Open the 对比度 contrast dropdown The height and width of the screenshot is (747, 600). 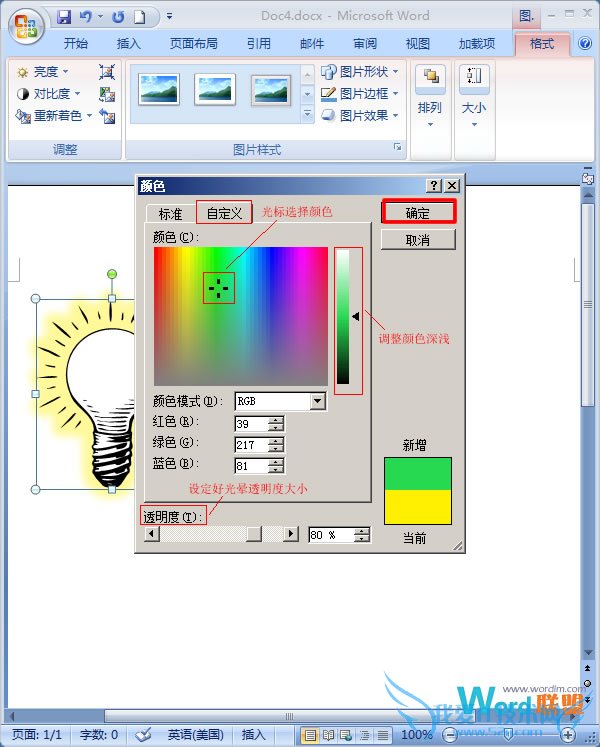(x=48, y=94)
